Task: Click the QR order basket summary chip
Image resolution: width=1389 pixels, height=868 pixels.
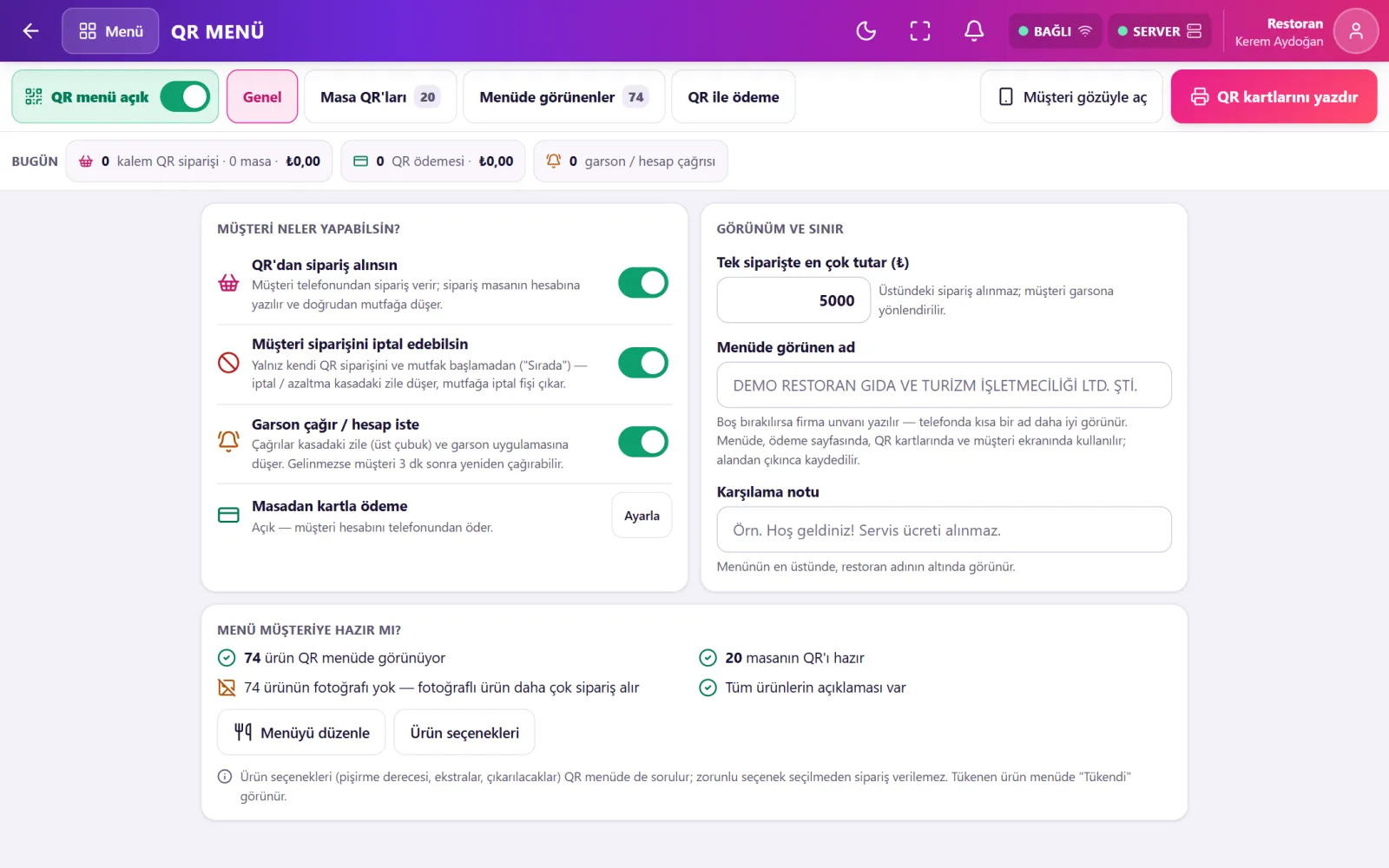Action: (x=199, y=161)
